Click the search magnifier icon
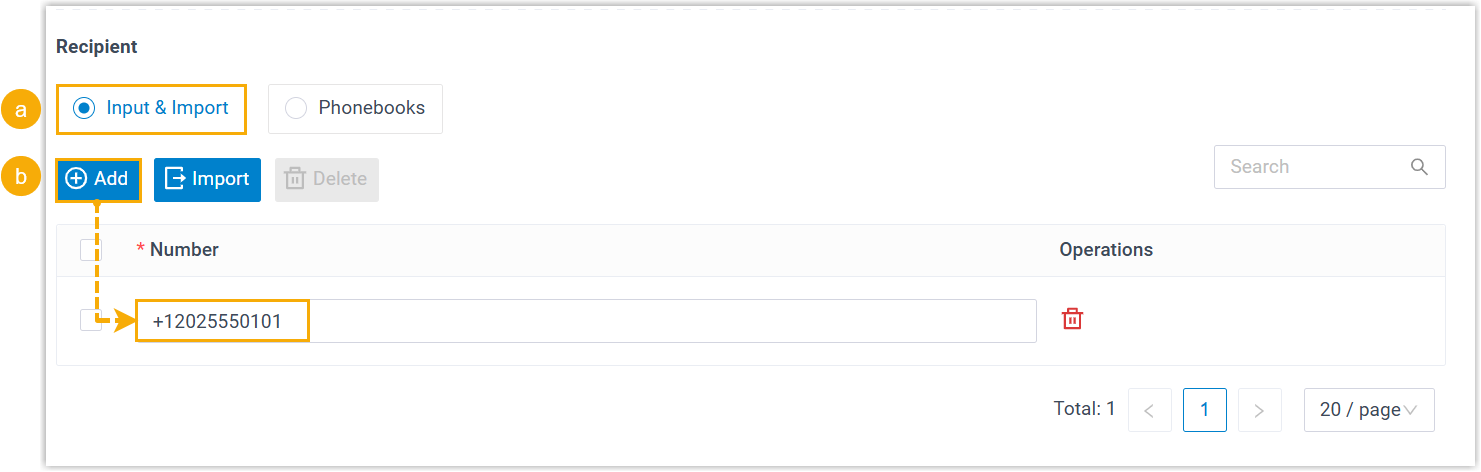This screenshot has height=472, width=1481. (1419, 167)
